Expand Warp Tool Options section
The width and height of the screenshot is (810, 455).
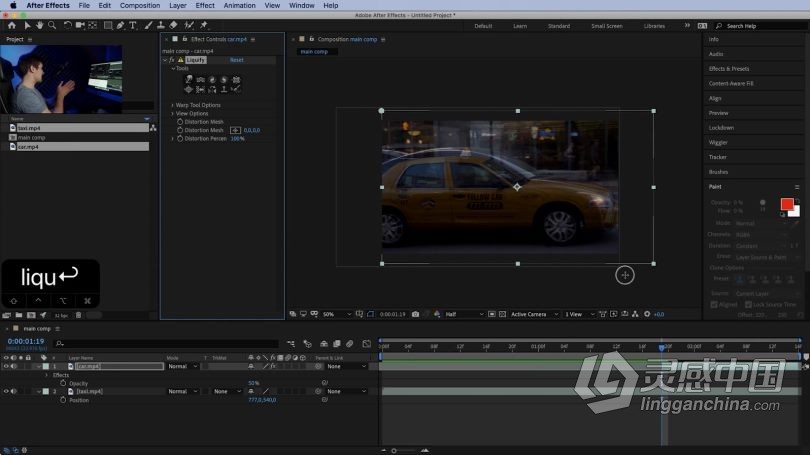(173, 105)
